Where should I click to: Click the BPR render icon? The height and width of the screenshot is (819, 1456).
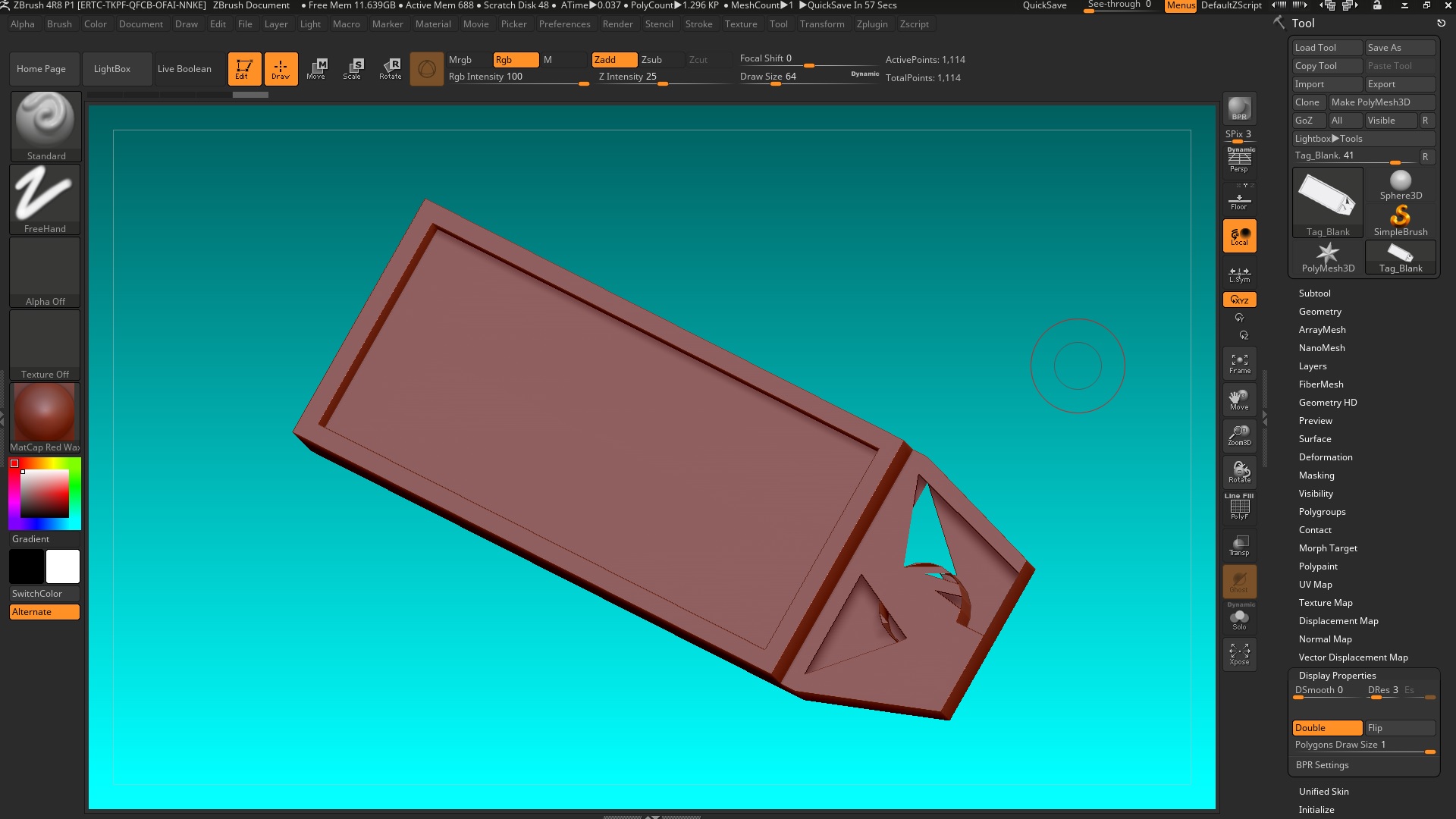point(1239,108)
